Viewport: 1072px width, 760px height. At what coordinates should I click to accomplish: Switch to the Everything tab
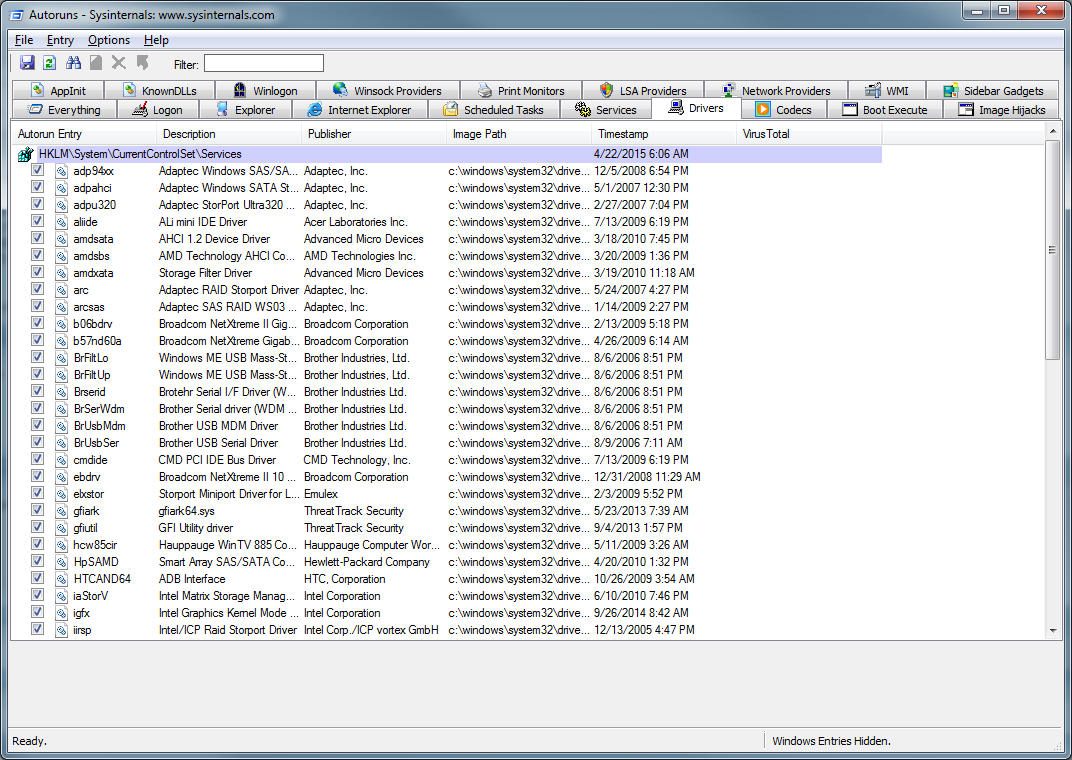[x=64, y=109]
